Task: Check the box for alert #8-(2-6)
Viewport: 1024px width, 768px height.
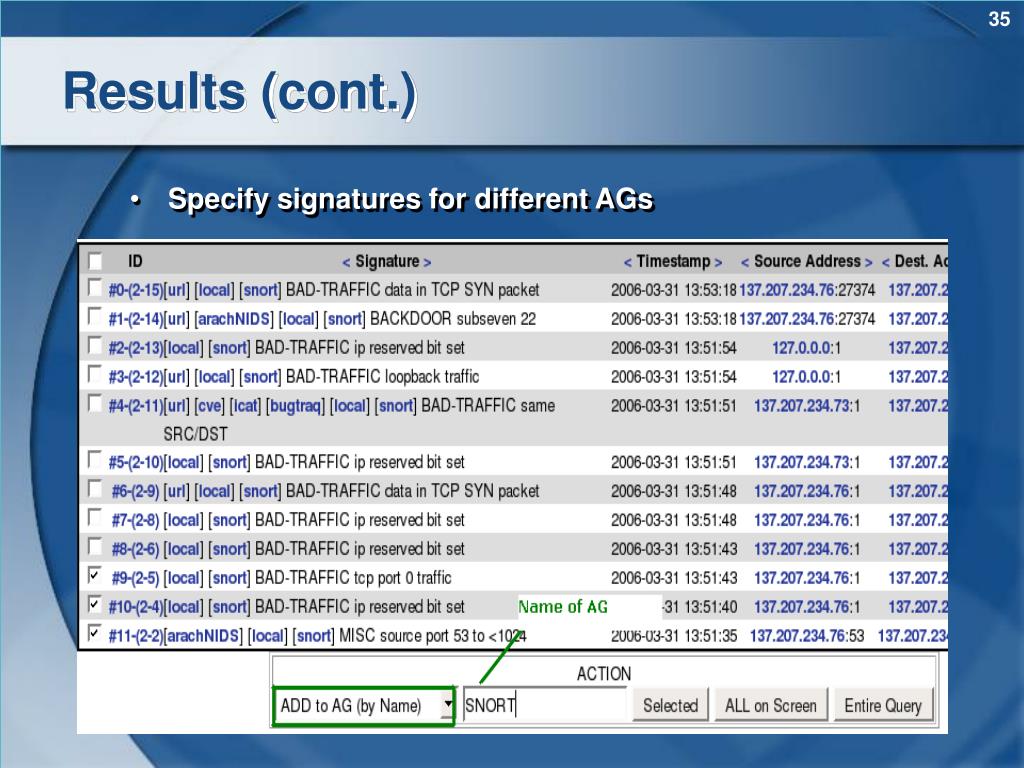Action: (95, 546)
